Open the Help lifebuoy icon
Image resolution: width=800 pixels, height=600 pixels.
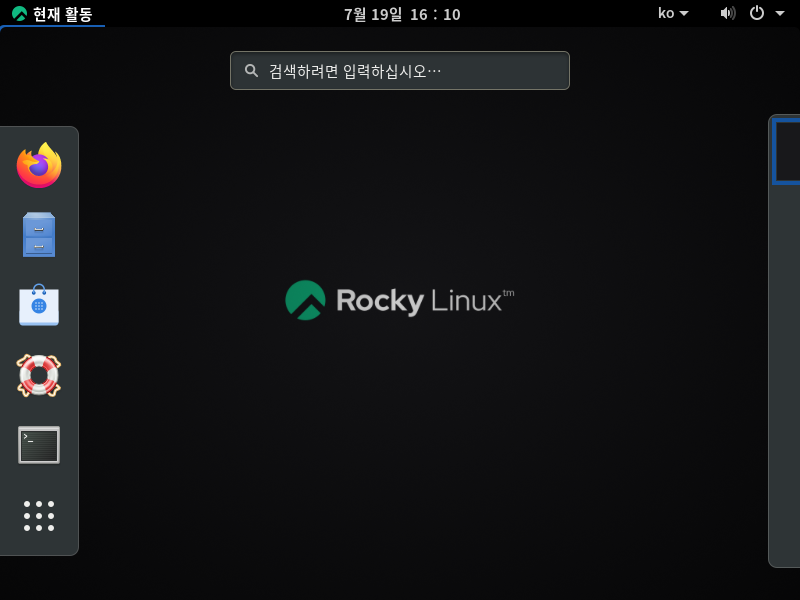coord(39,376)
